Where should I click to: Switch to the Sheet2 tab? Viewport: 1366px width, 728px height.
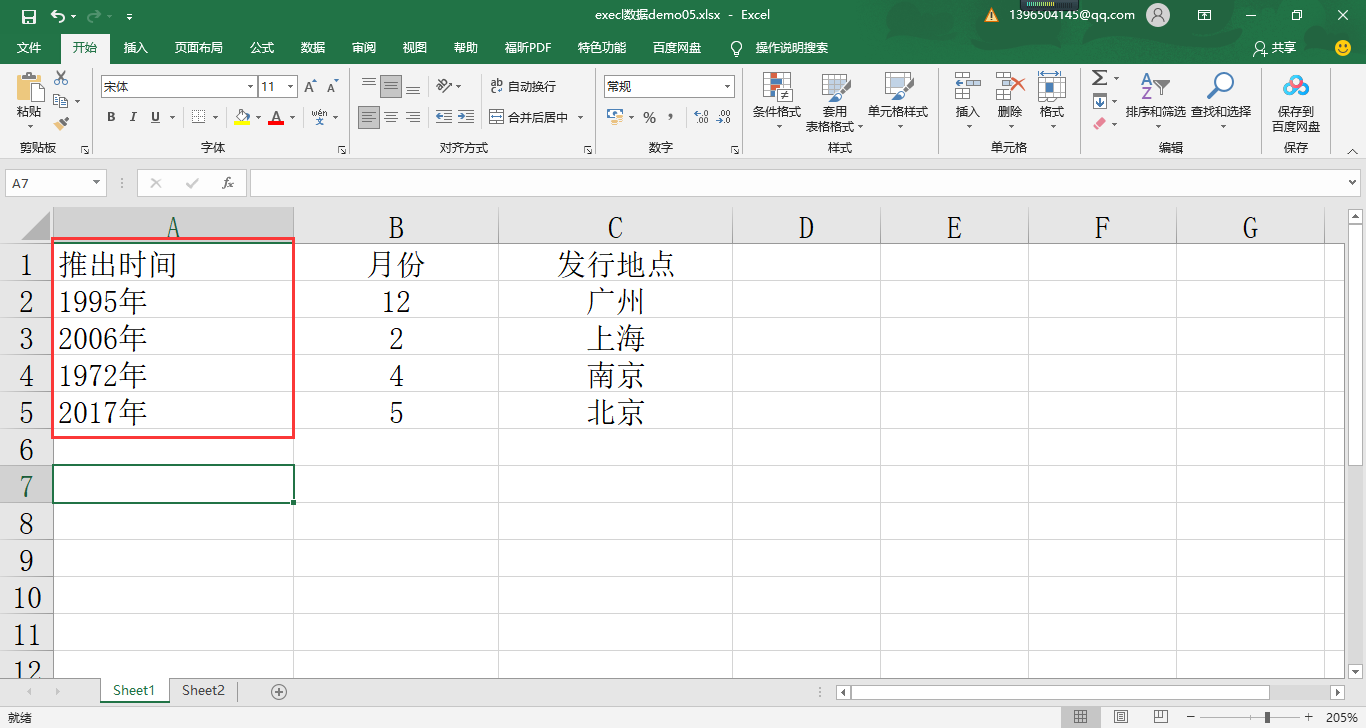coord(203,690)
